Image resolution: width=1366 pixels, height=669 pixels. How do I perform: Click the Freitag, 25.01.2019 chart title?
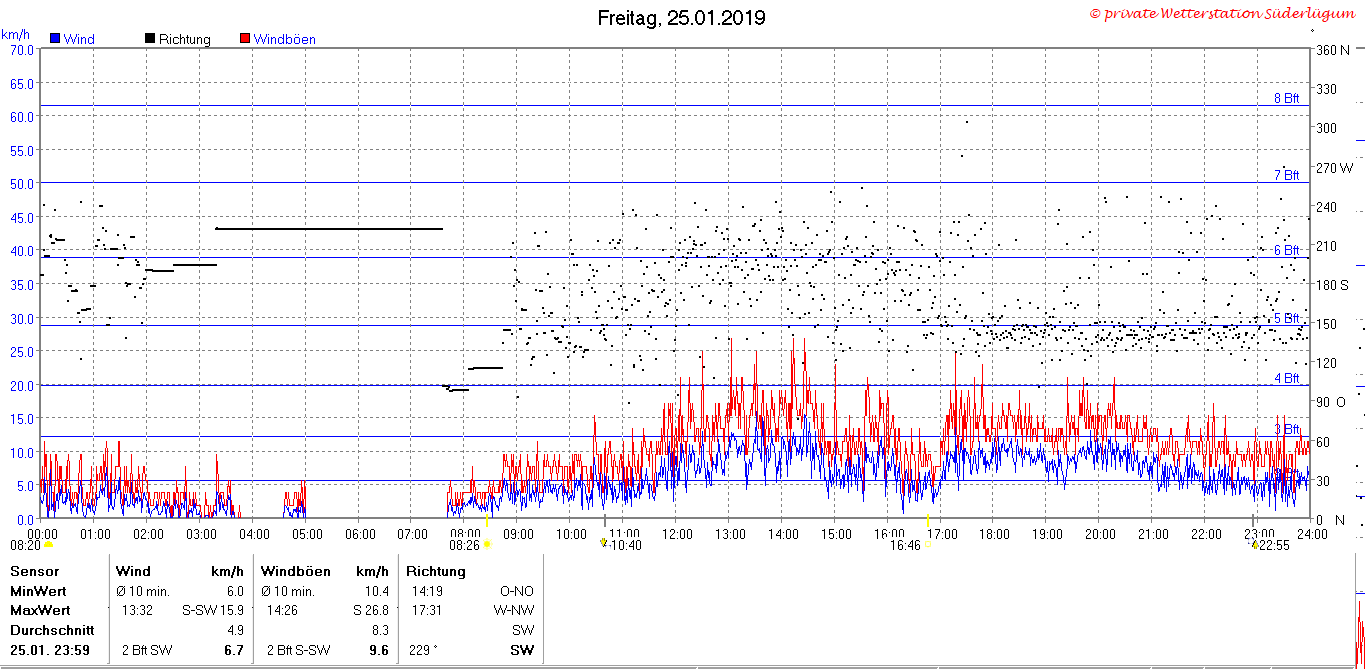click(681, 17)
